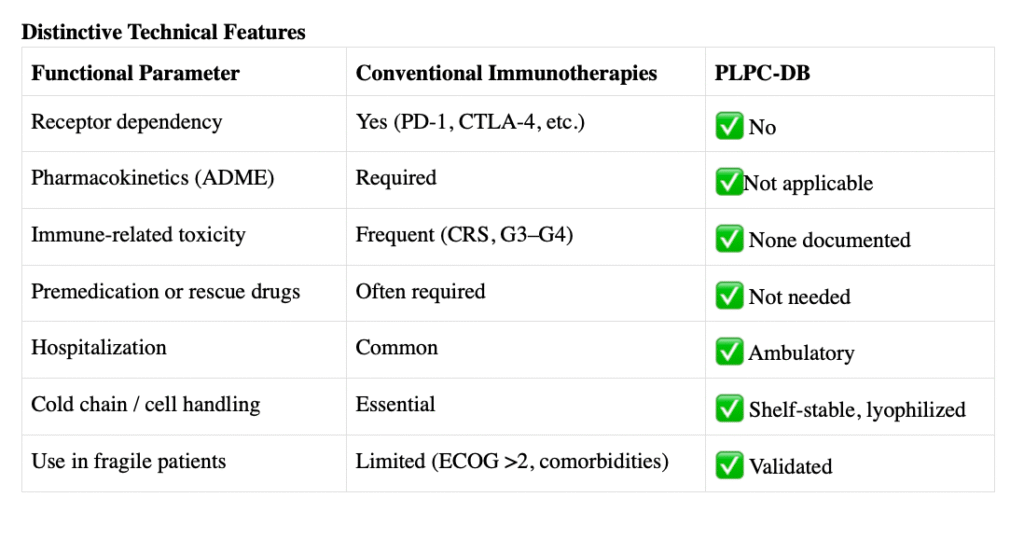The image size is (1024, 539).
Task: Click the green checkmark next to "Validated"
Action: [729, 465]
